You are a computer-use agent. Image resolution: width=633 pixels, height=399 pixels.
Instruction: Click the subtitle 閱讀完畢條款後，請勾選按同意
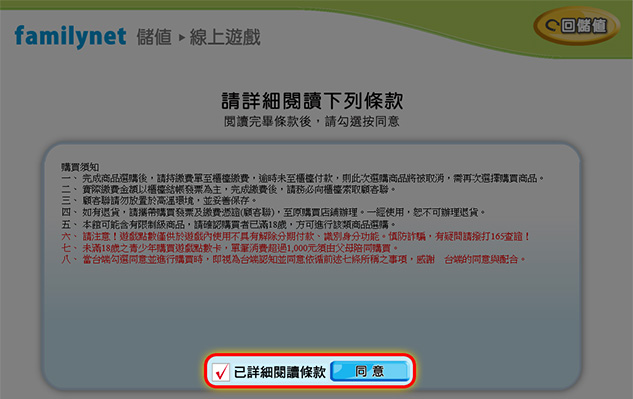(312, 121)
